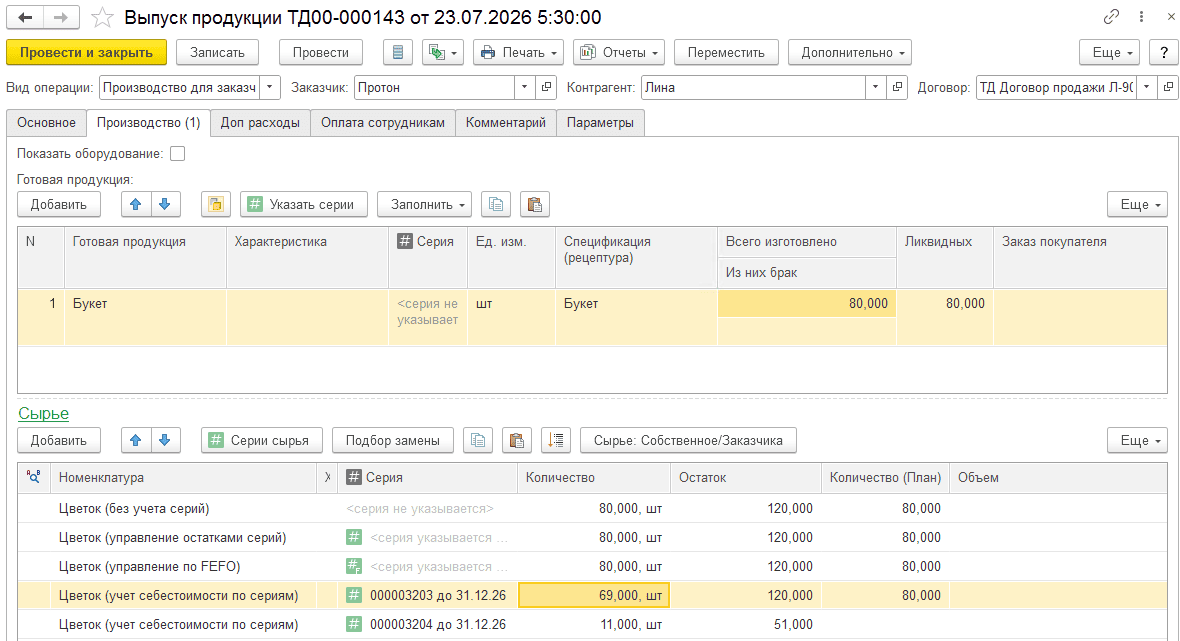Copy rows in Готовая продукция toolbar
The image size is (1180, 641).
[496, 205]
